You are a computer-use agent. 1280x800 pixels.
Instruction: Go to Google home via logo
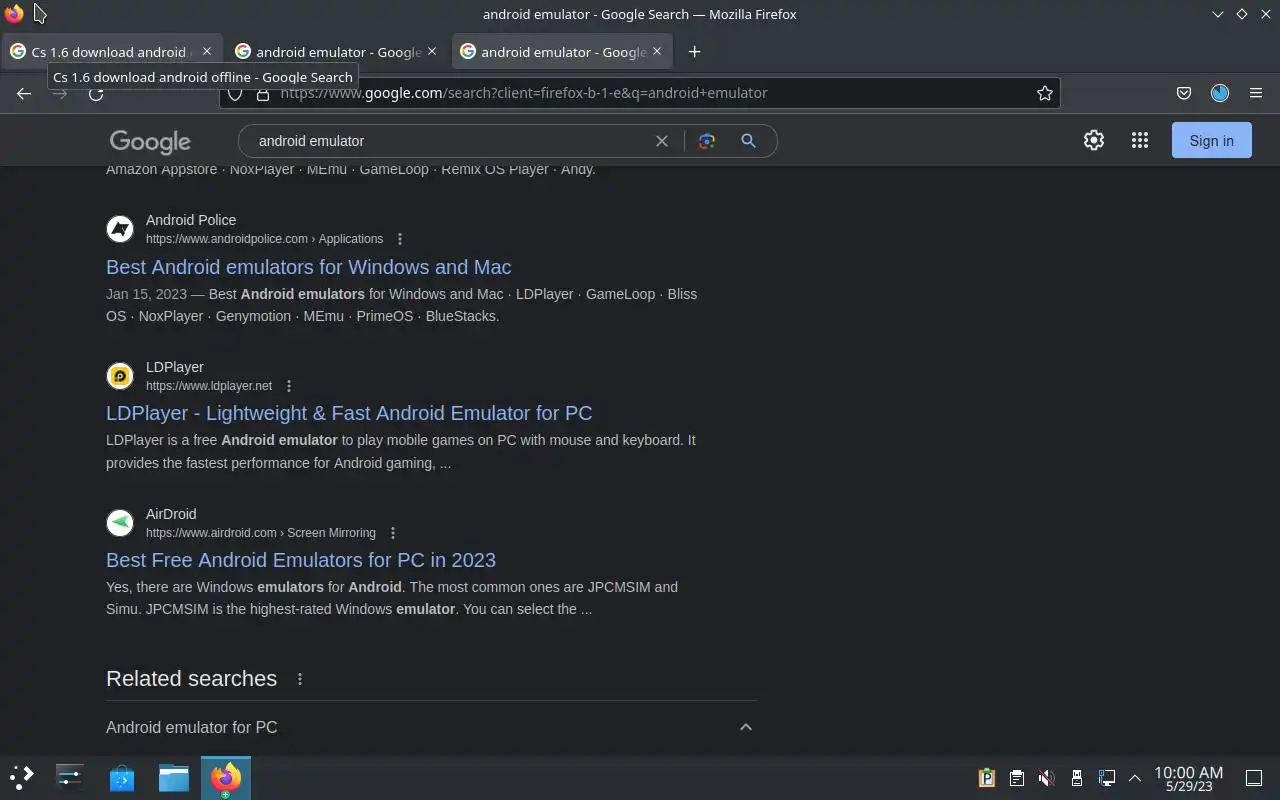pyautogui.click(x=150, y=142)
